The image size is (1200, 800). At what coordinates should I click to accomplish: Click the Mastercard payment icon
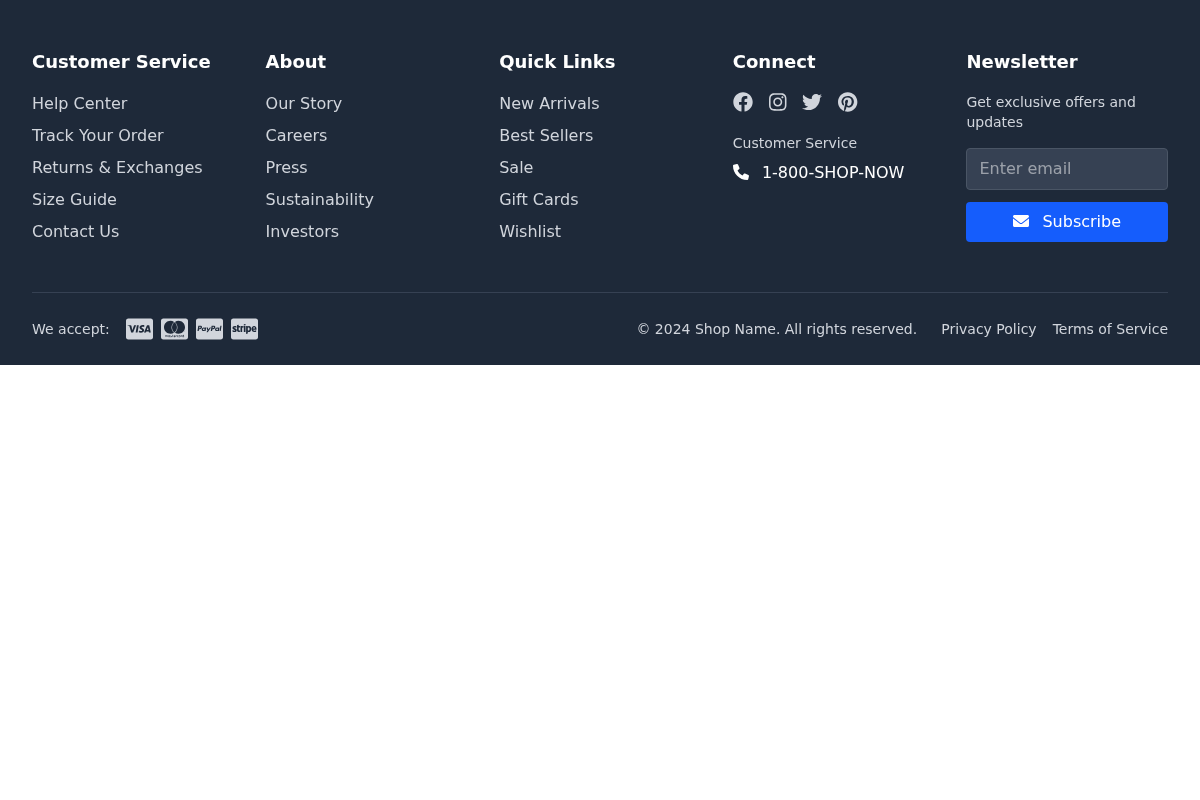click(x=175, y=329)
